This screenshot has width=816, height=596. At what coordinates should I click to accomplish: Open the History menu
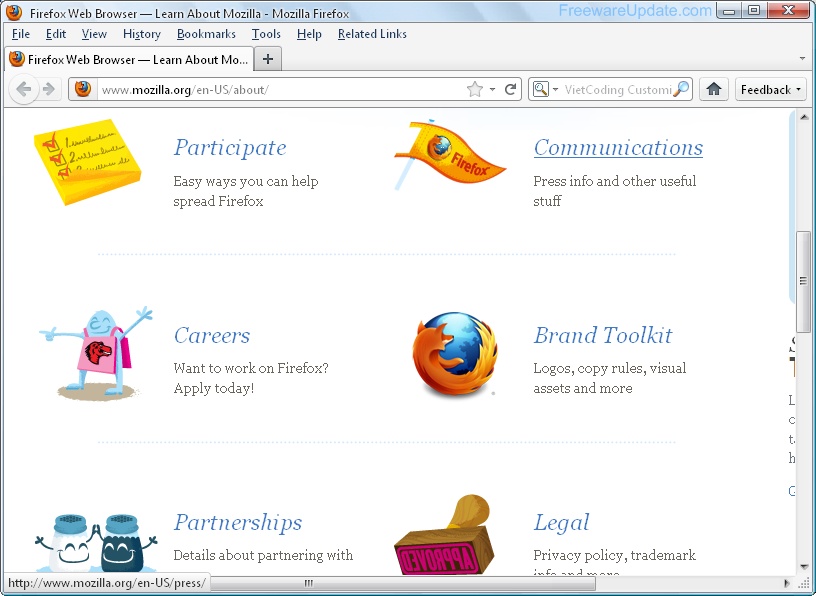(x=142, y=34)
